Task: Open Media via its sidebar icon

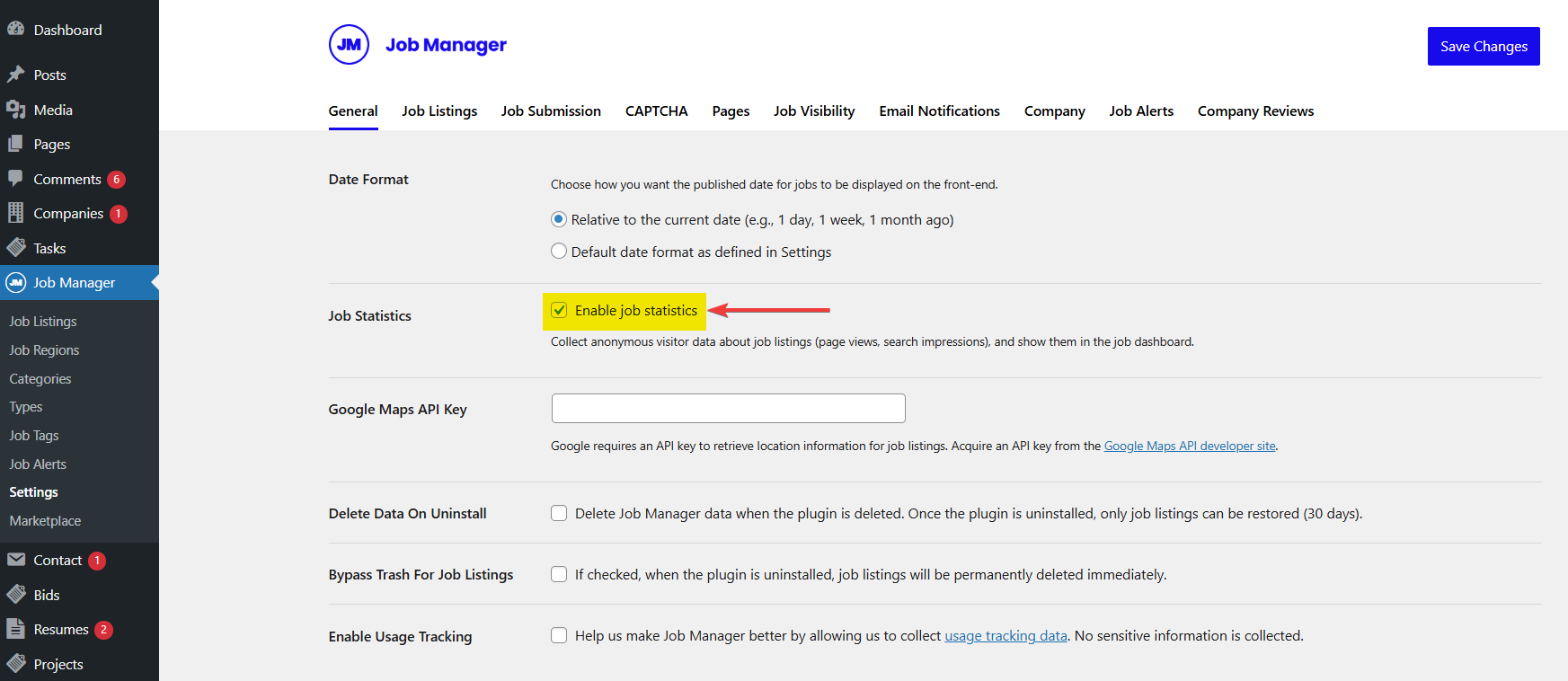Action: pos(15,110)
